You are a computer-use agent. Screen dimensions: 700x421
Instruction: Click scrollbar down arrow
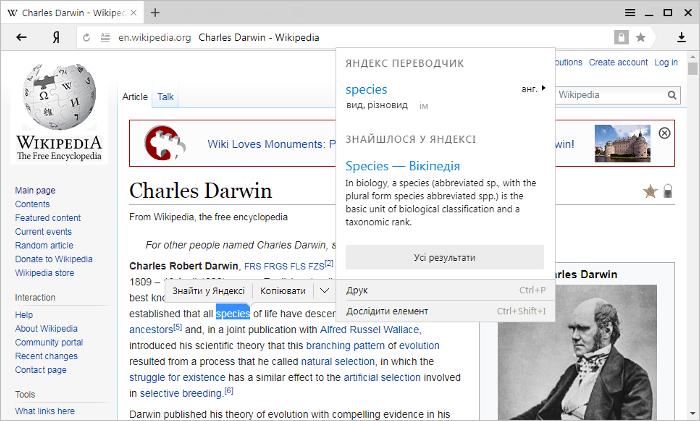692,414
